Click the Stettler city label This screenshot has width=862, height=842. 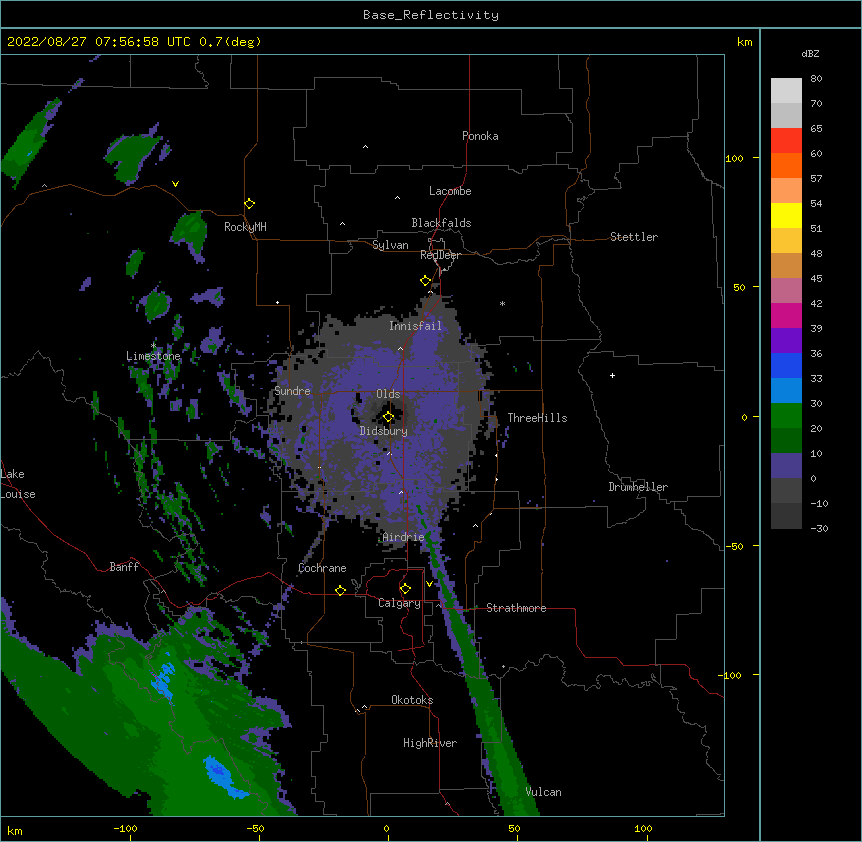(634, 237)
